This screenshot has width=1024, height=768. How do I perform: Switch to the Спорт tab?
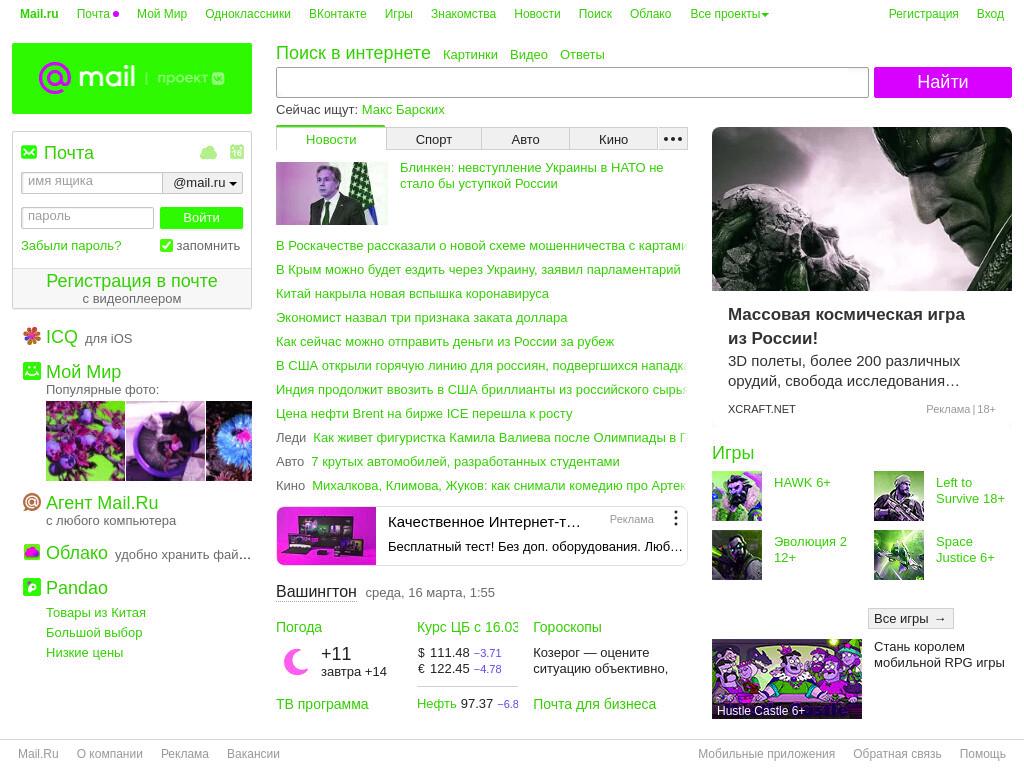[x=434, y=139]
